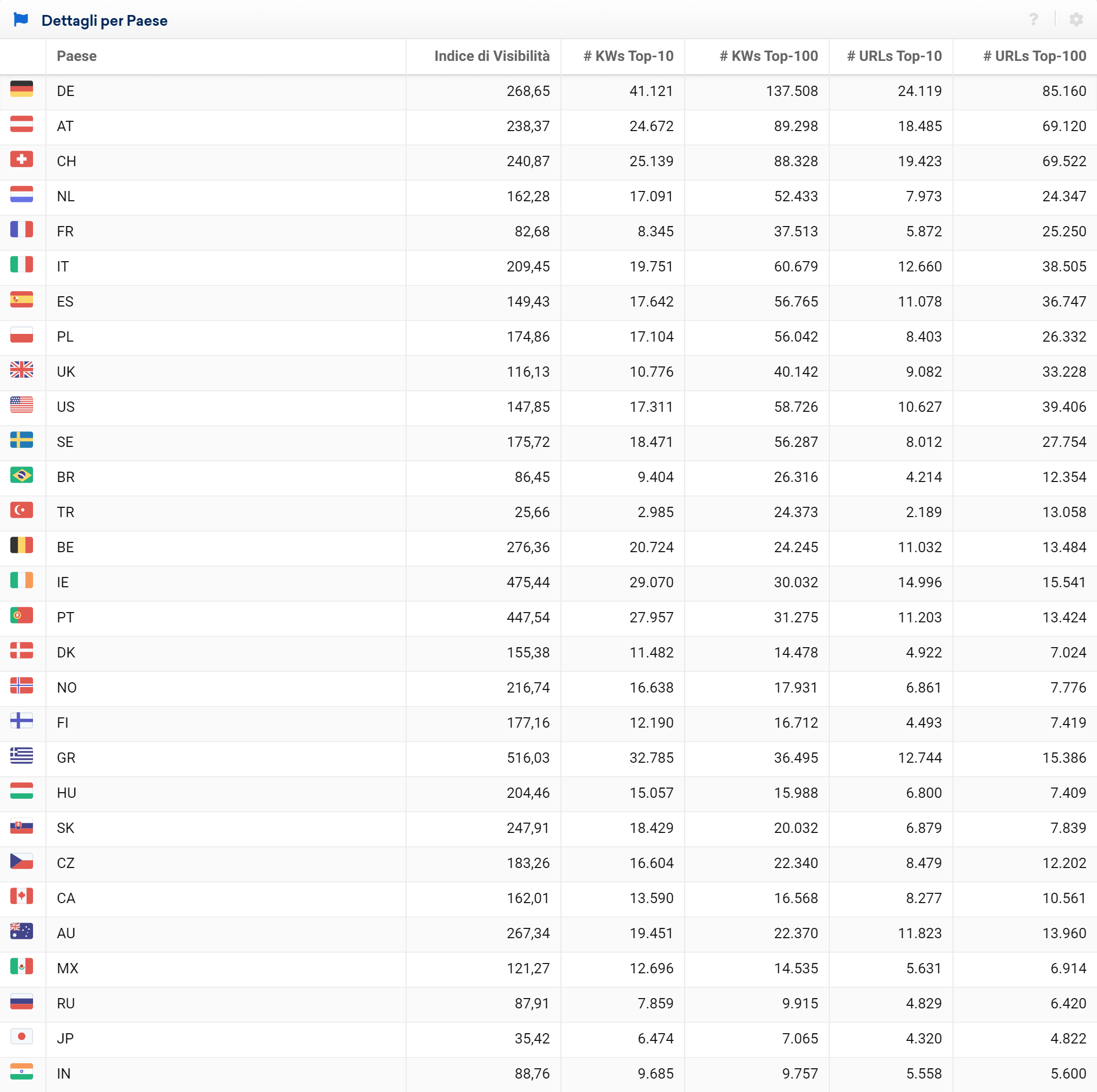
Task: Click URLs Top-10 value 24.119
Action: pos(920,91)
